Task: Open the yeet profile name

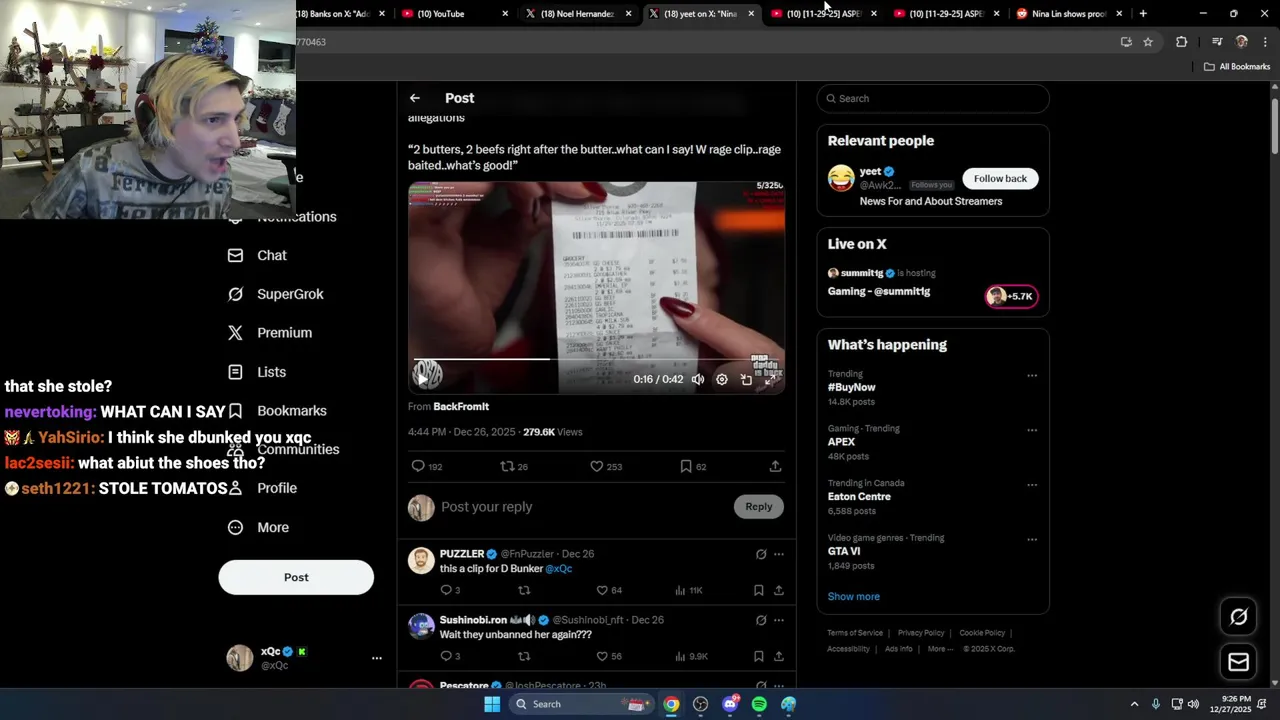Action: coord(870,171)
